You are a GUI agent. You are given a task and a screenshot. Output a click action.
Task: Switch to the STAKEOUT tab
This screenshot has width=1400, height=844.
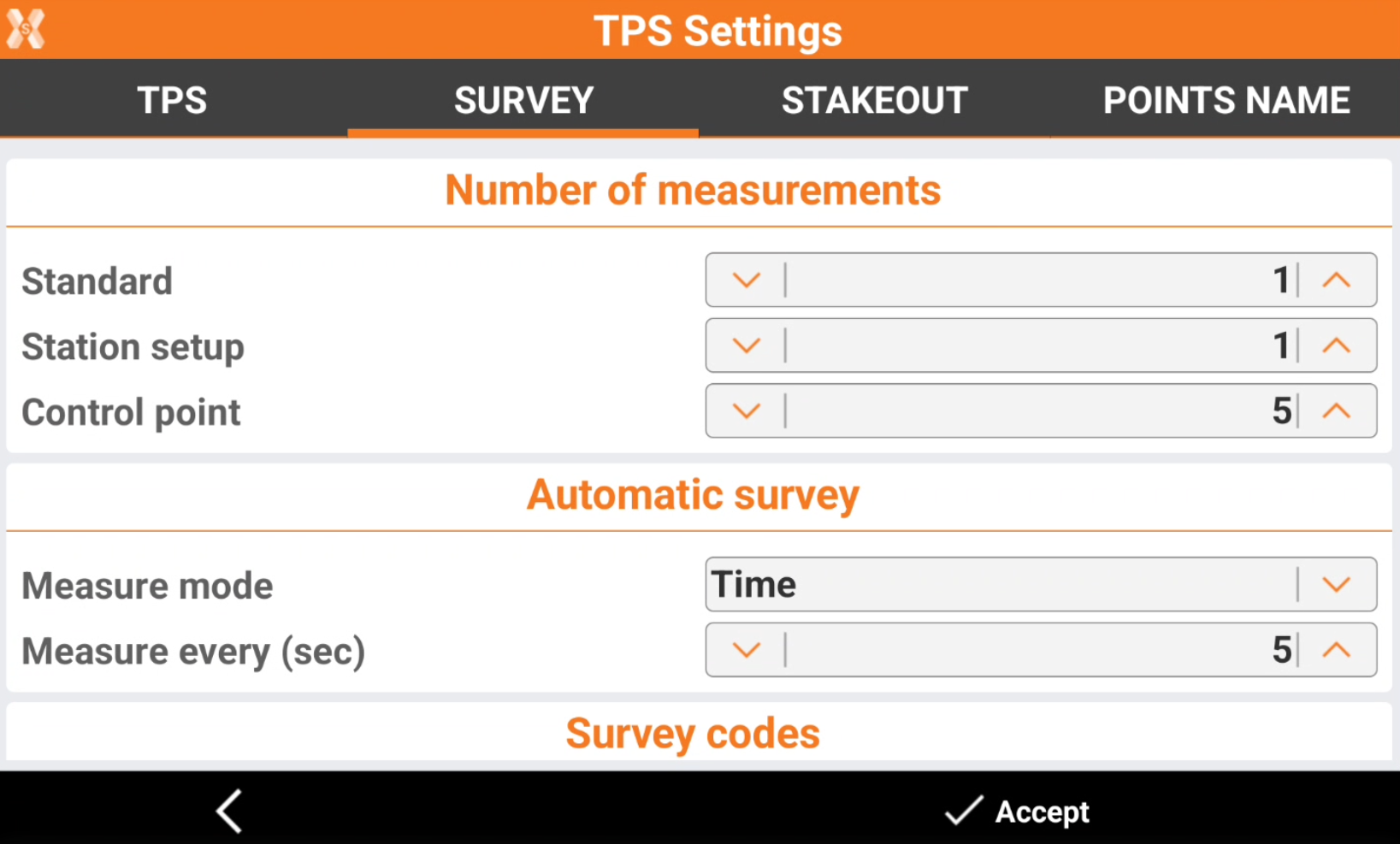pos(874,100)
